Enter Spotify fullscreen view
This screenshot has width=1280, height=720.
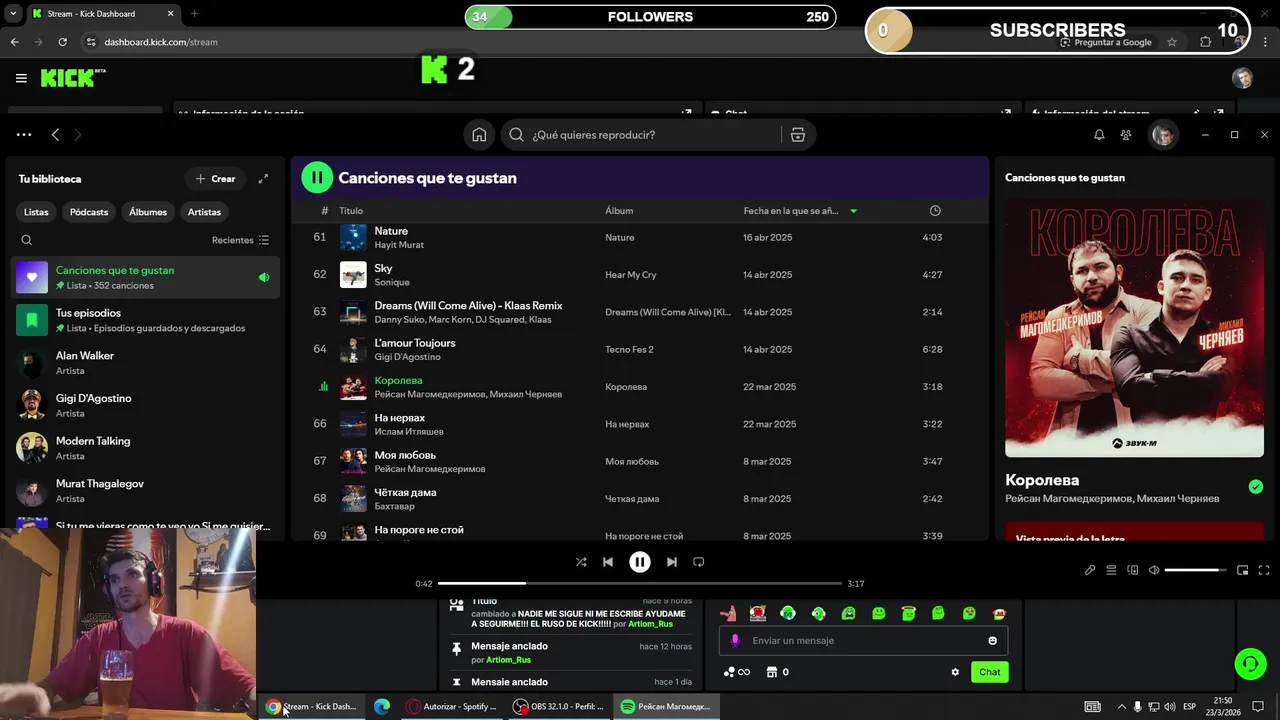1264,570
